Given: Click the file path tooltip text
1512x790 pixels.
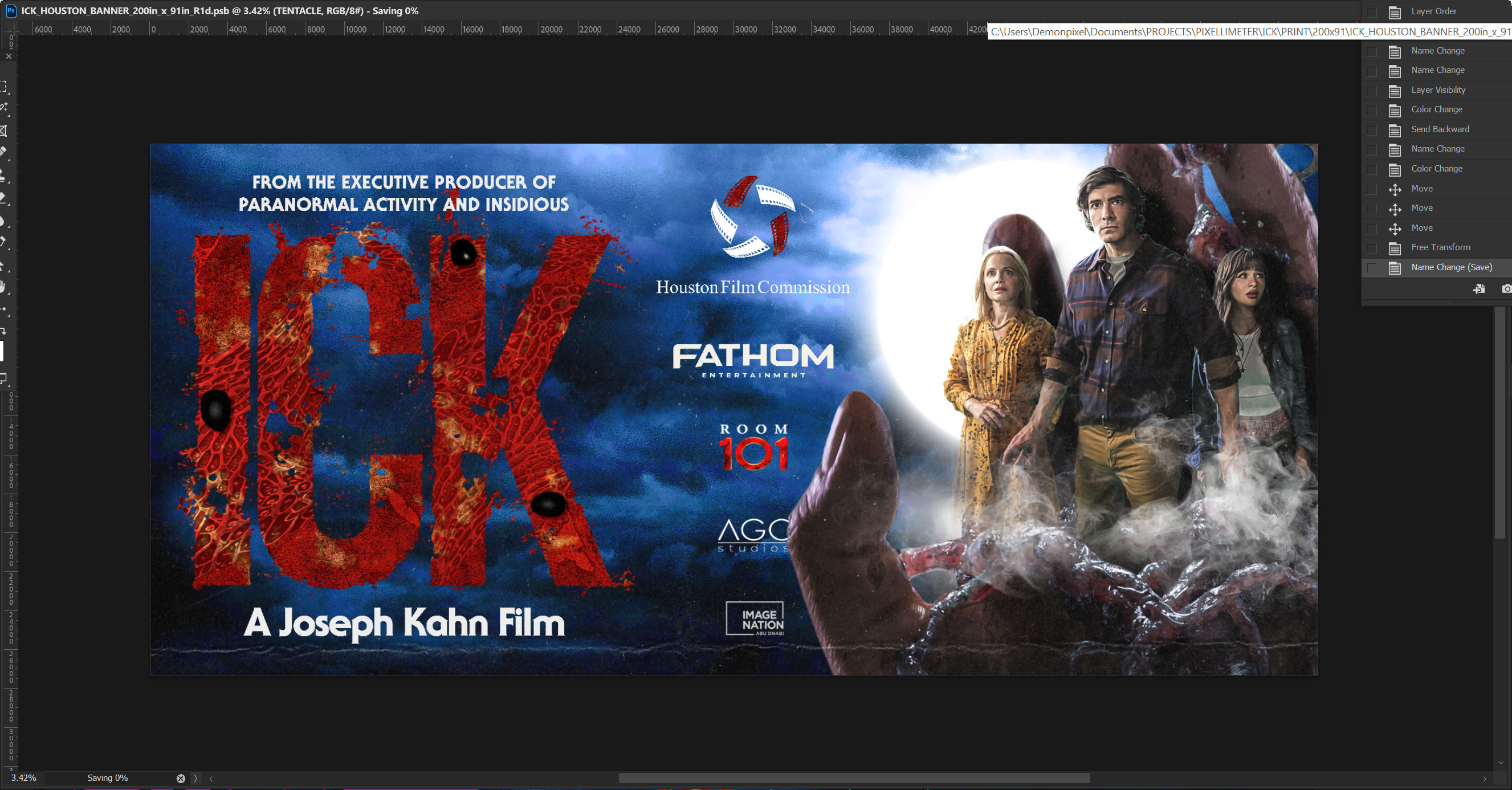Looking at the screenshot, I should 1250,32.
